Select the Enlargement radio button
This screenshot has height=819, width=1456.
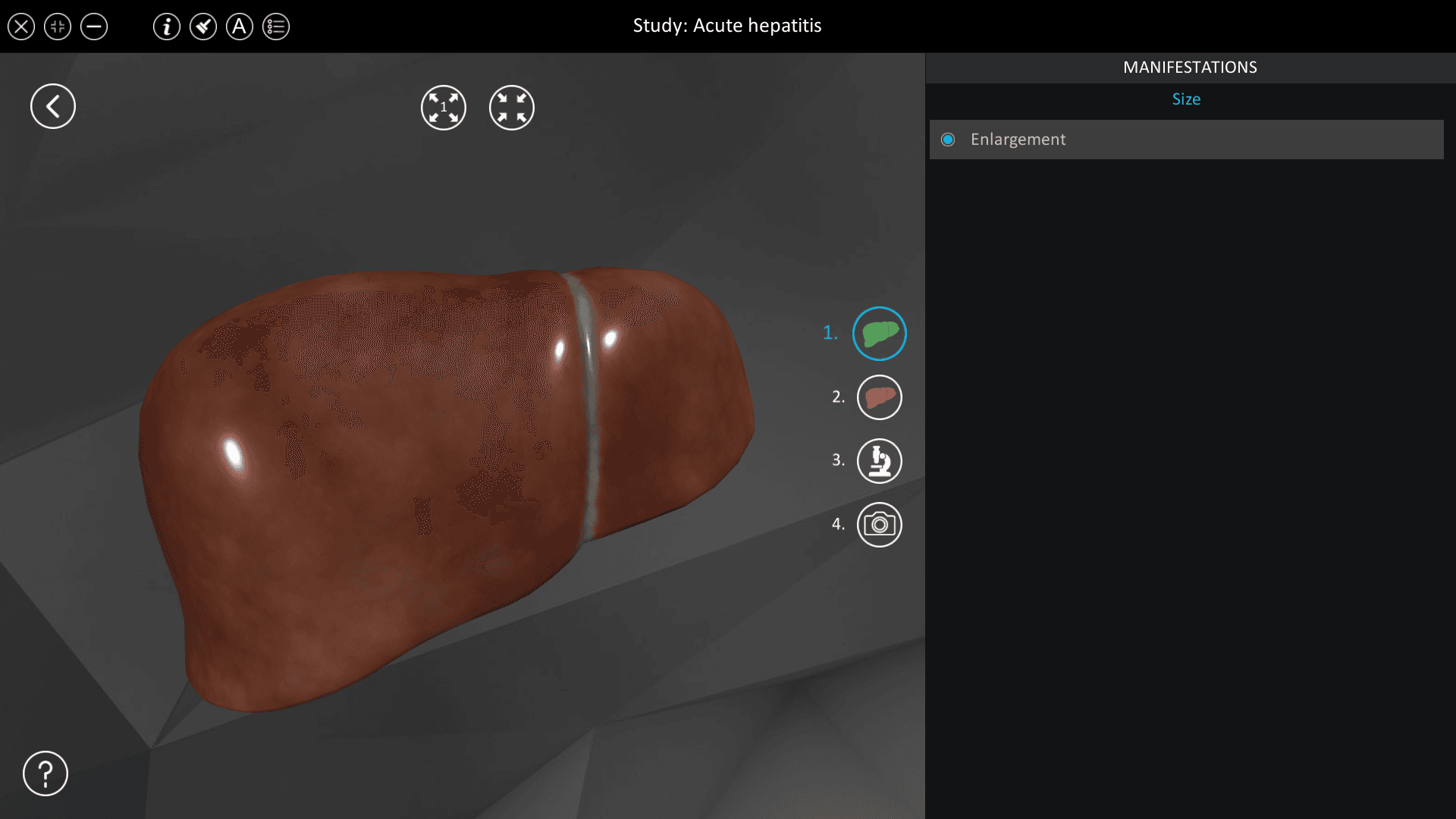coord(948,140)
